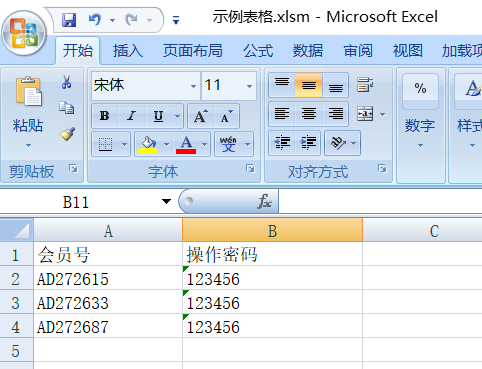This screenshot has height=369, width=482.
Task: Apply yellow fill color to cell
Action: point(148,144)
